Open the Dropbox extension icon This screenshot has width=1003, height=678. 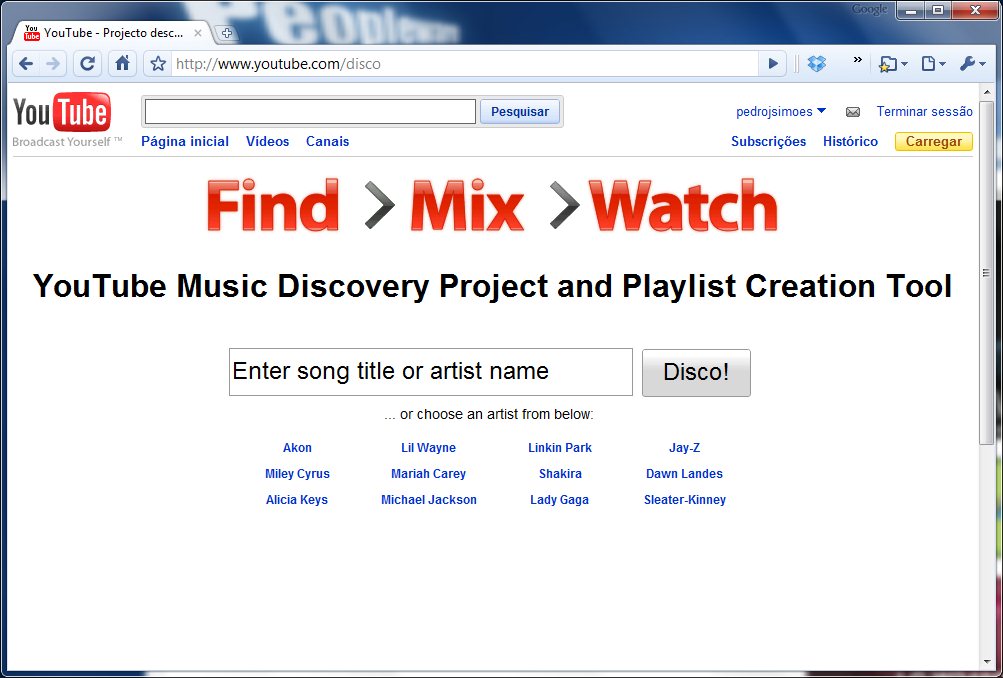pyautogui.click(x=817, y=64)
